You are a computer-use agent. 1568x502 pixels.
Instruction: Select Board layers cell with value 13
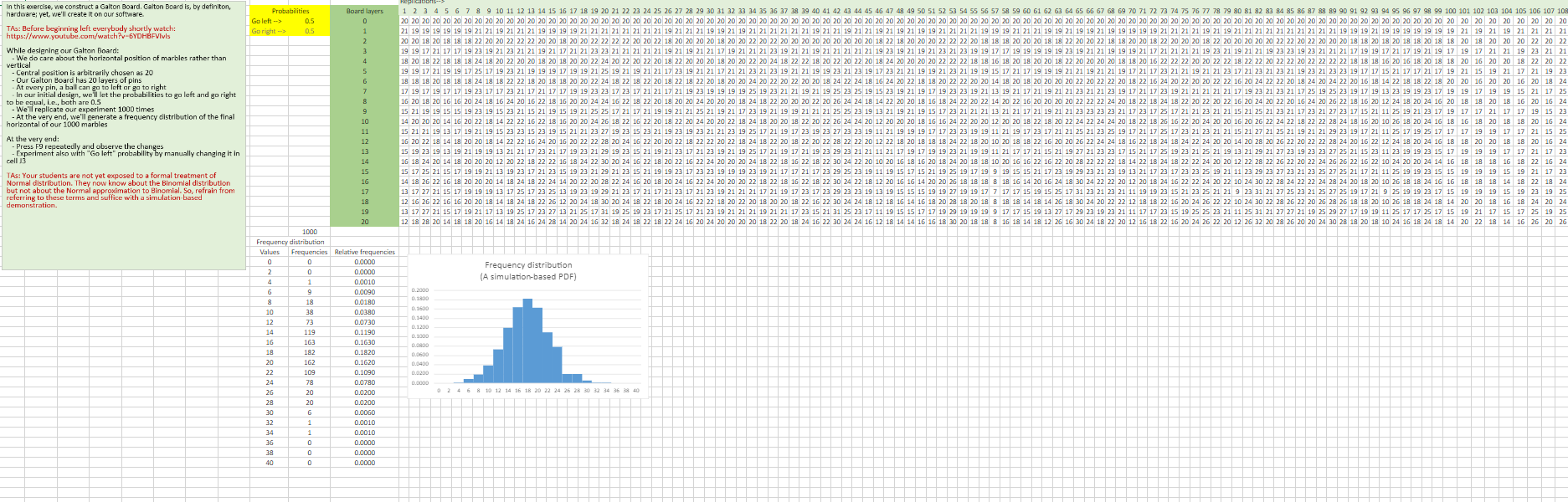[365, 151]
